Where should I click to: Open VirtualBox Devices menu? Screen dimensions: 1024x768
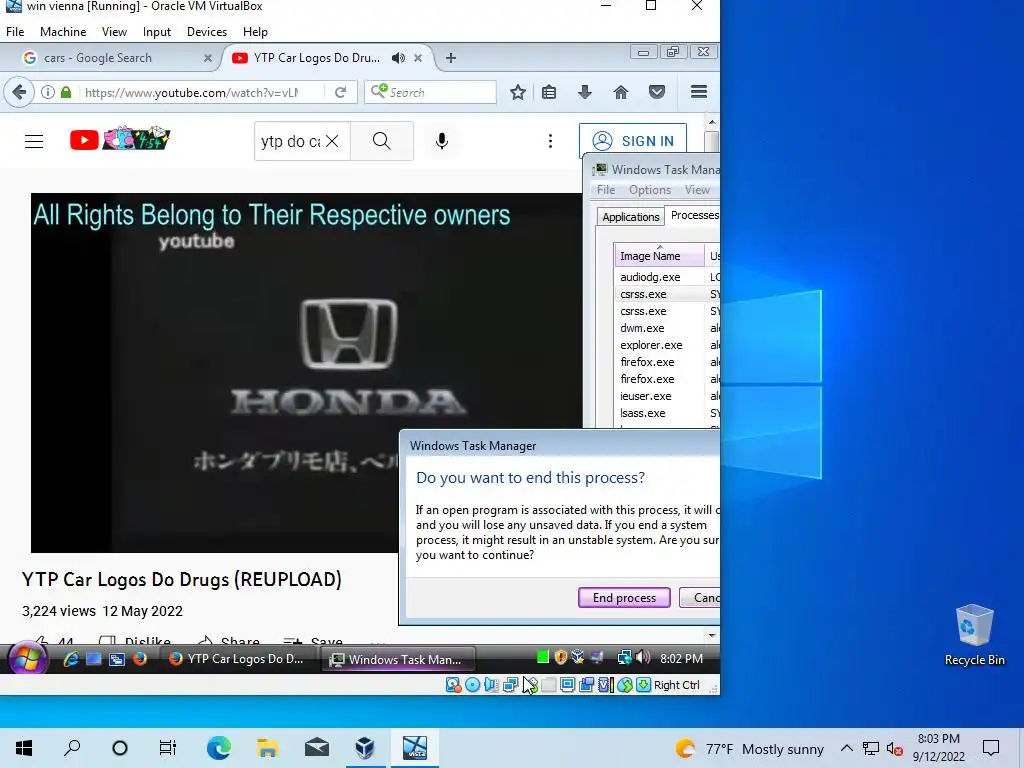click(x=207, y=31)
